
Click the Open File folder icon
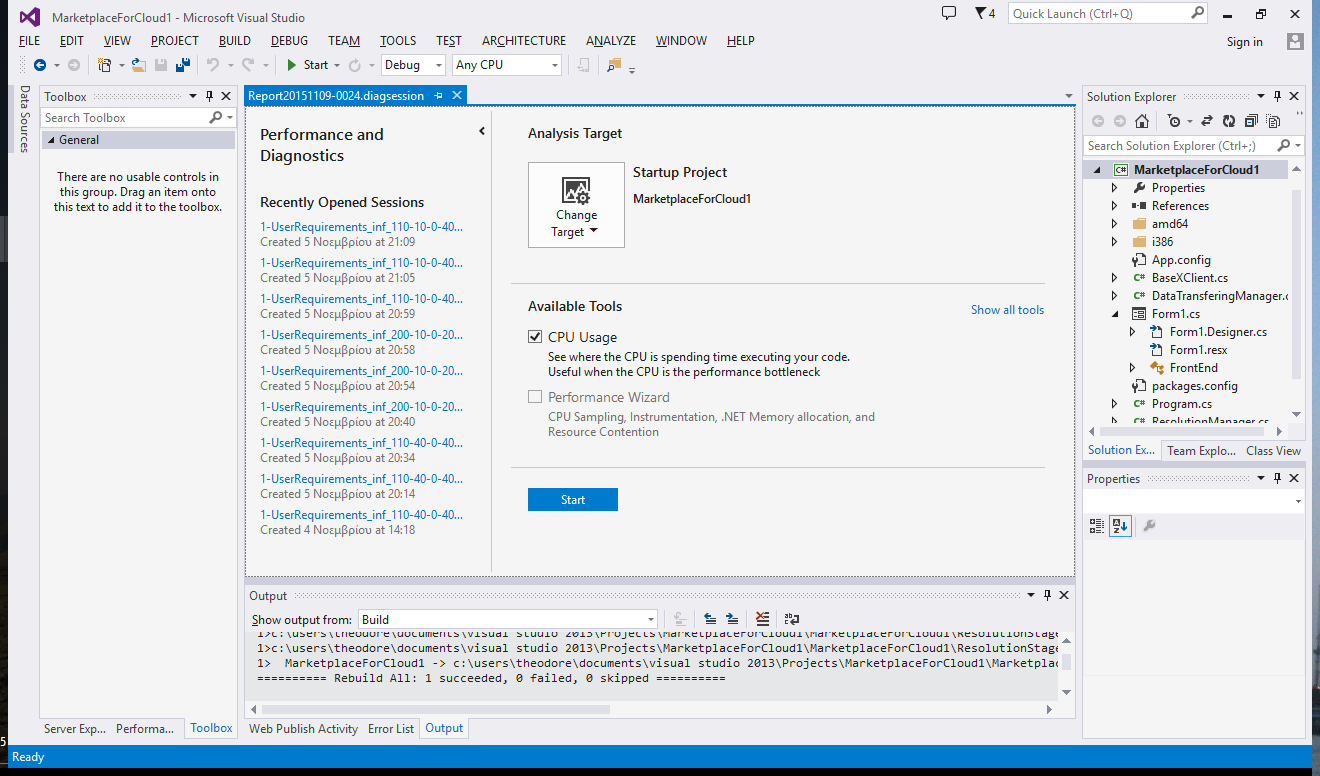(139, 65)
